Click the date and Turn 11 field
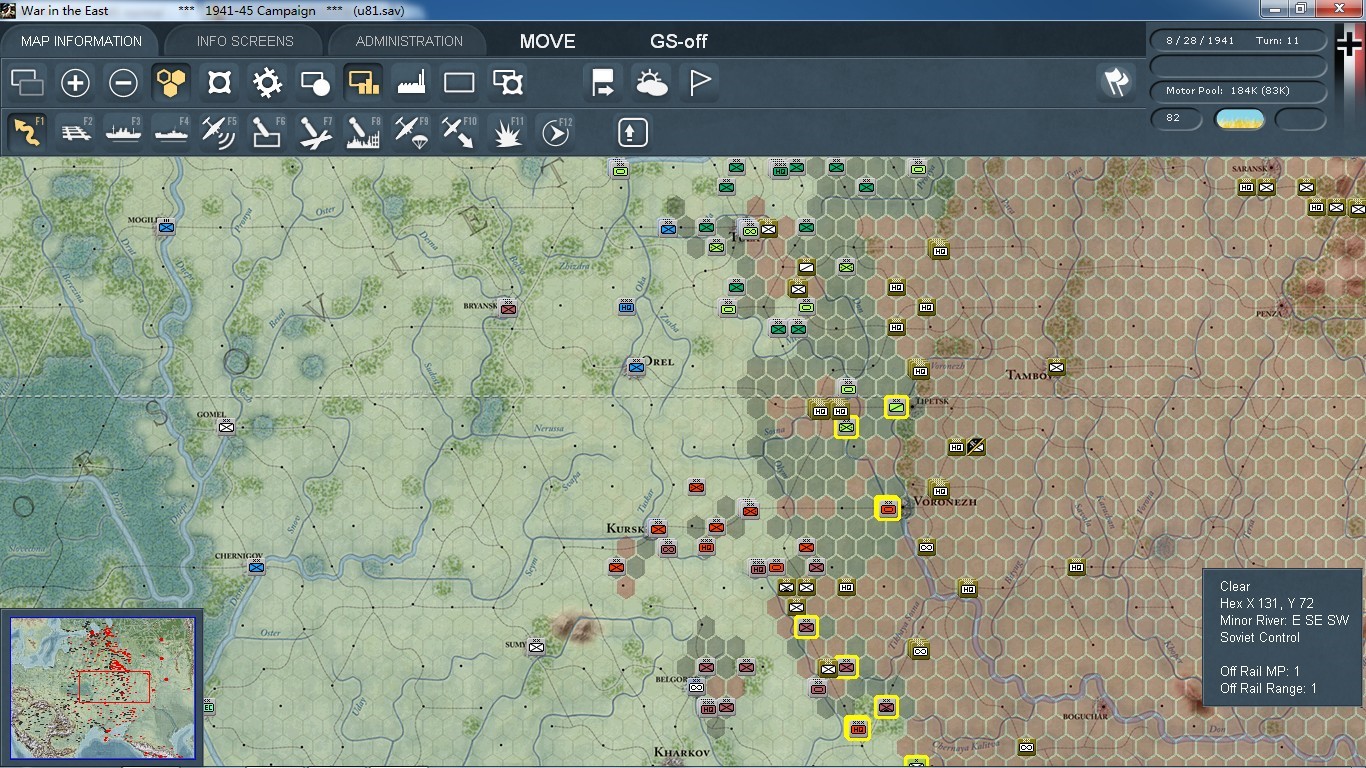Image resolution: width=1366 pixels, height=768 pixels. point(1238,41)
